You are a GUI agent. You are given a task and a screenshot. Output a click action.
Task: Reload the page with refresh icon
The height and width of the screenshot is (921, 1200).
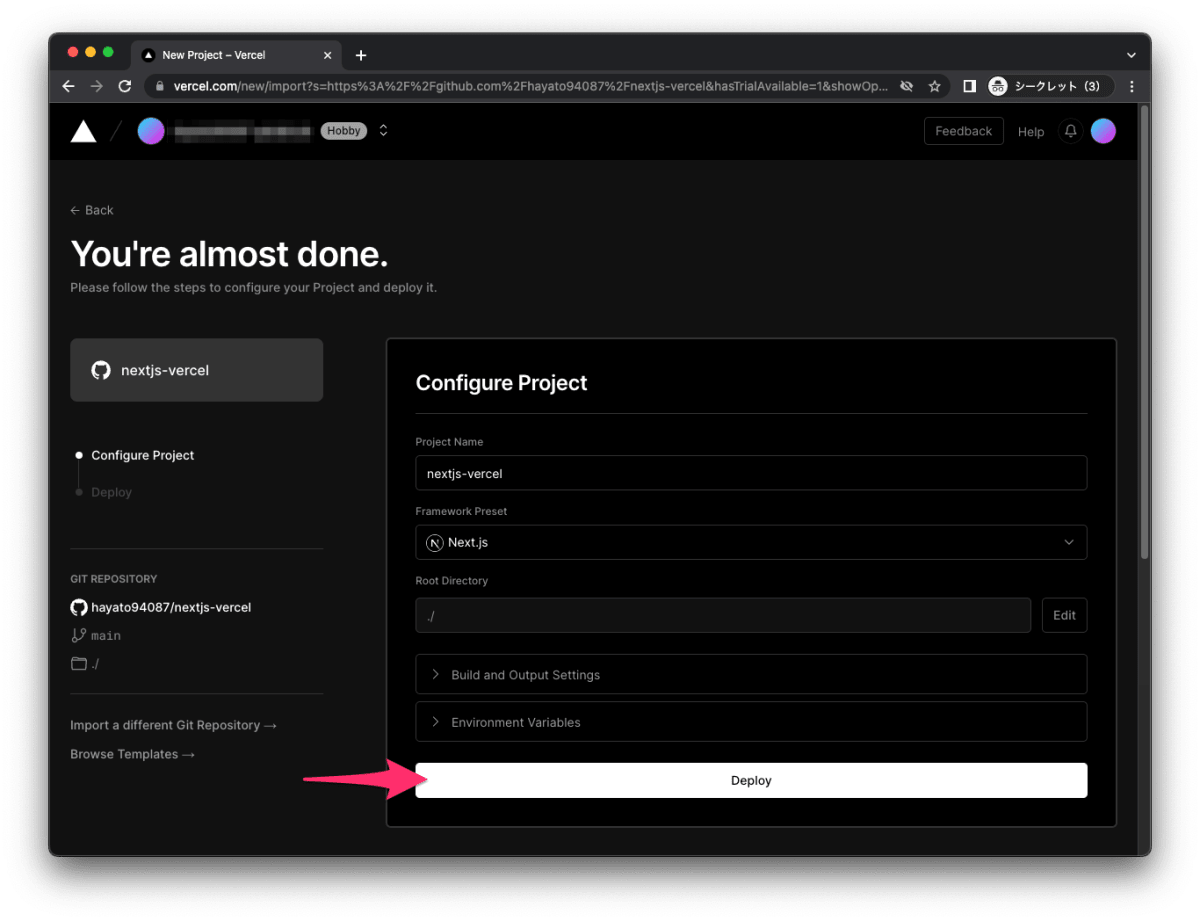pyautogui.click(x=125, y=86)
